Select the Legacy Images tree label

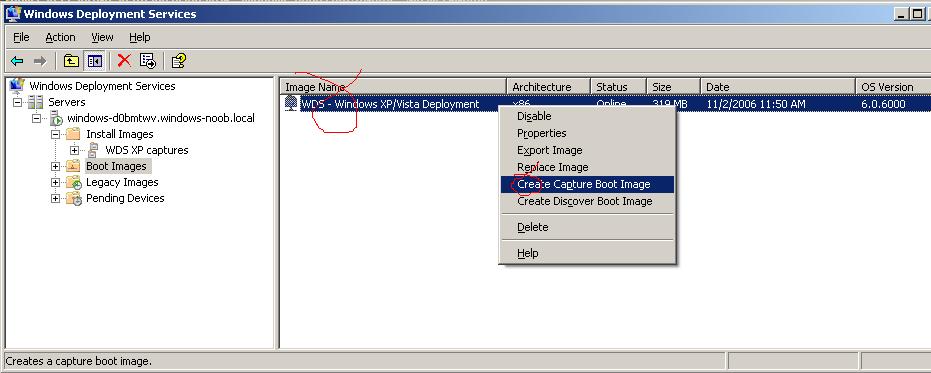pyautogui.click(x=122, y=182)
